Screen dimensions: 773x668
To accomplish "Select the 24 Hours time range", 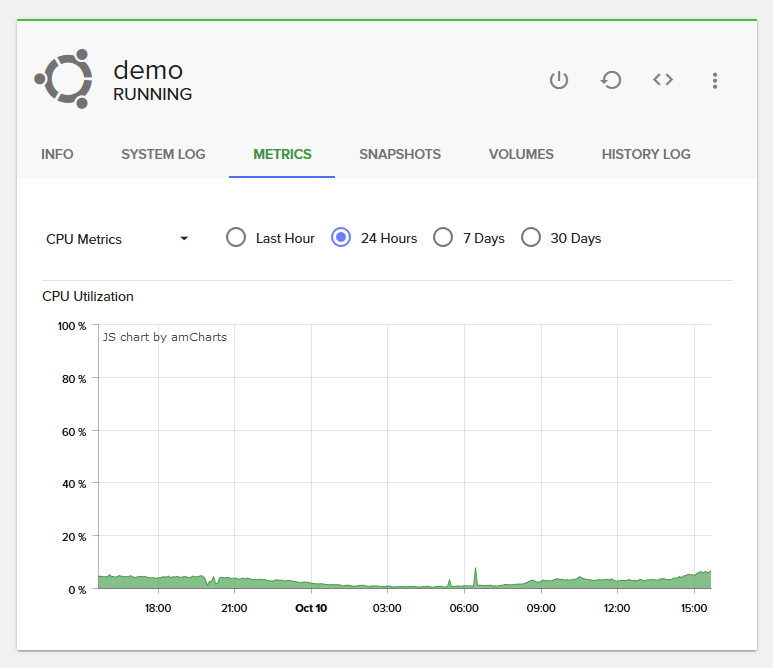I will point(341,238).
